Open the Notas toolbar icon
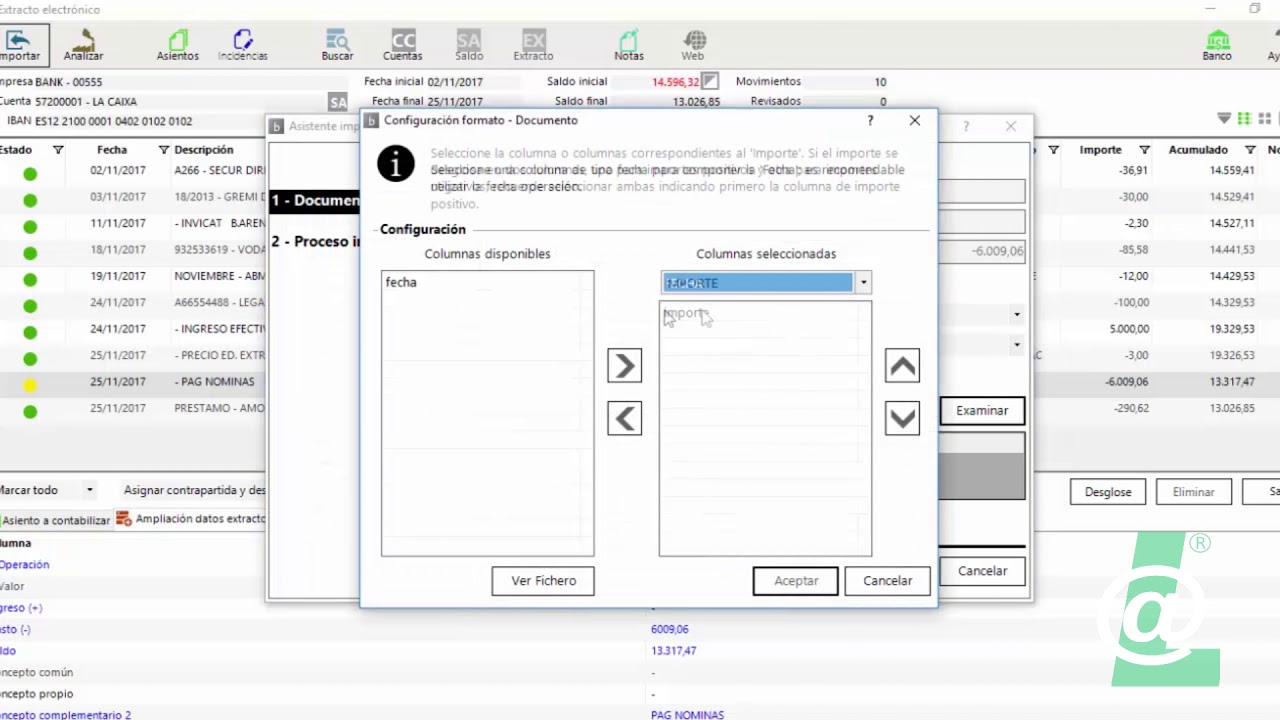 pos(629,45)
